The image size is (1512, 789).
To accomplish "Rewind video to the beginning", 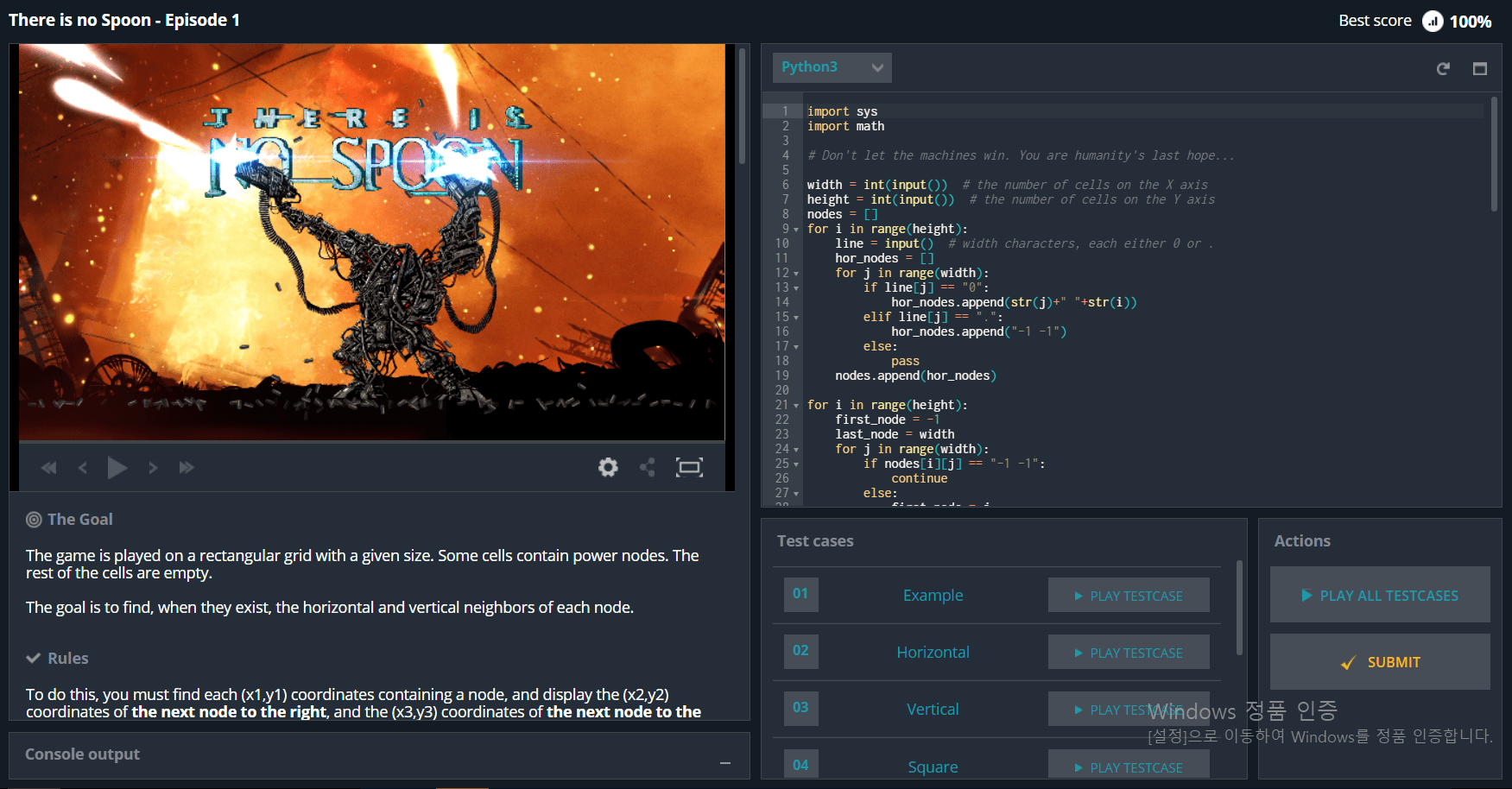I will point(48,468).
